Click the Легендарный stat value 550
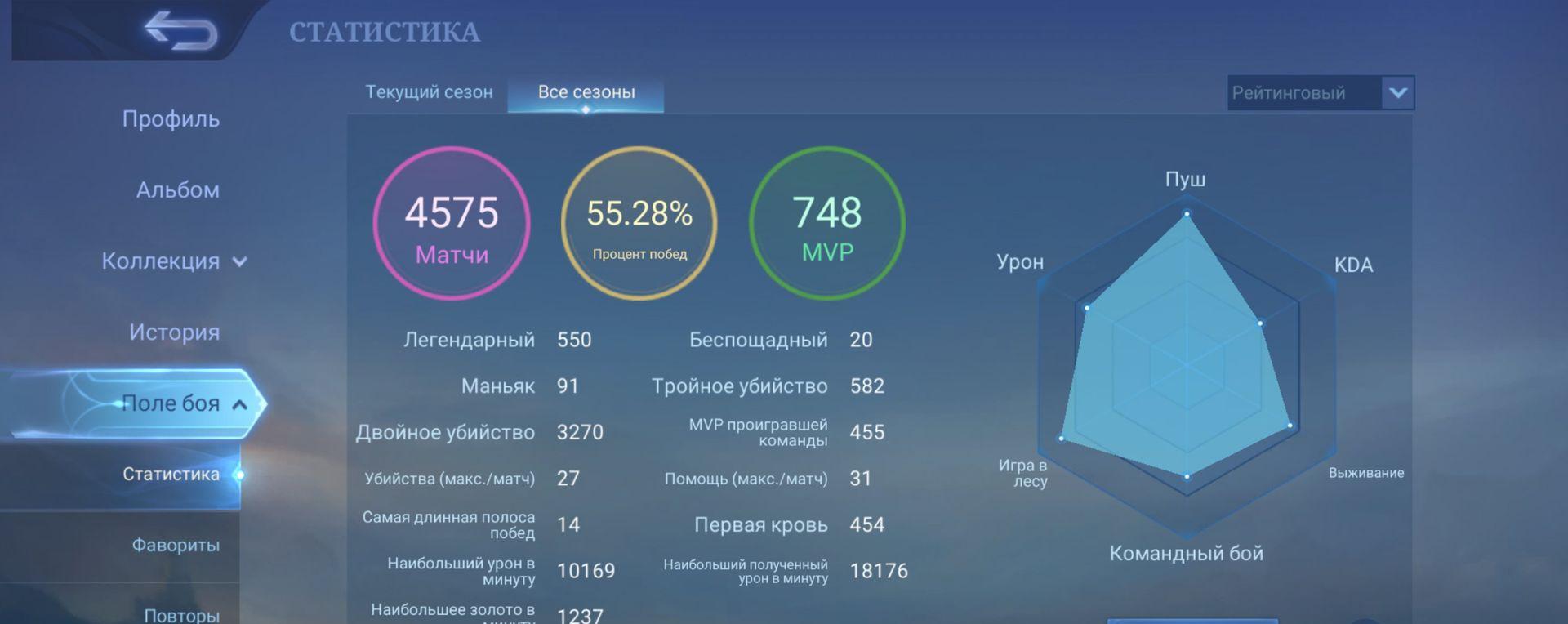1568x624 pixels. [x=574, y=340]
